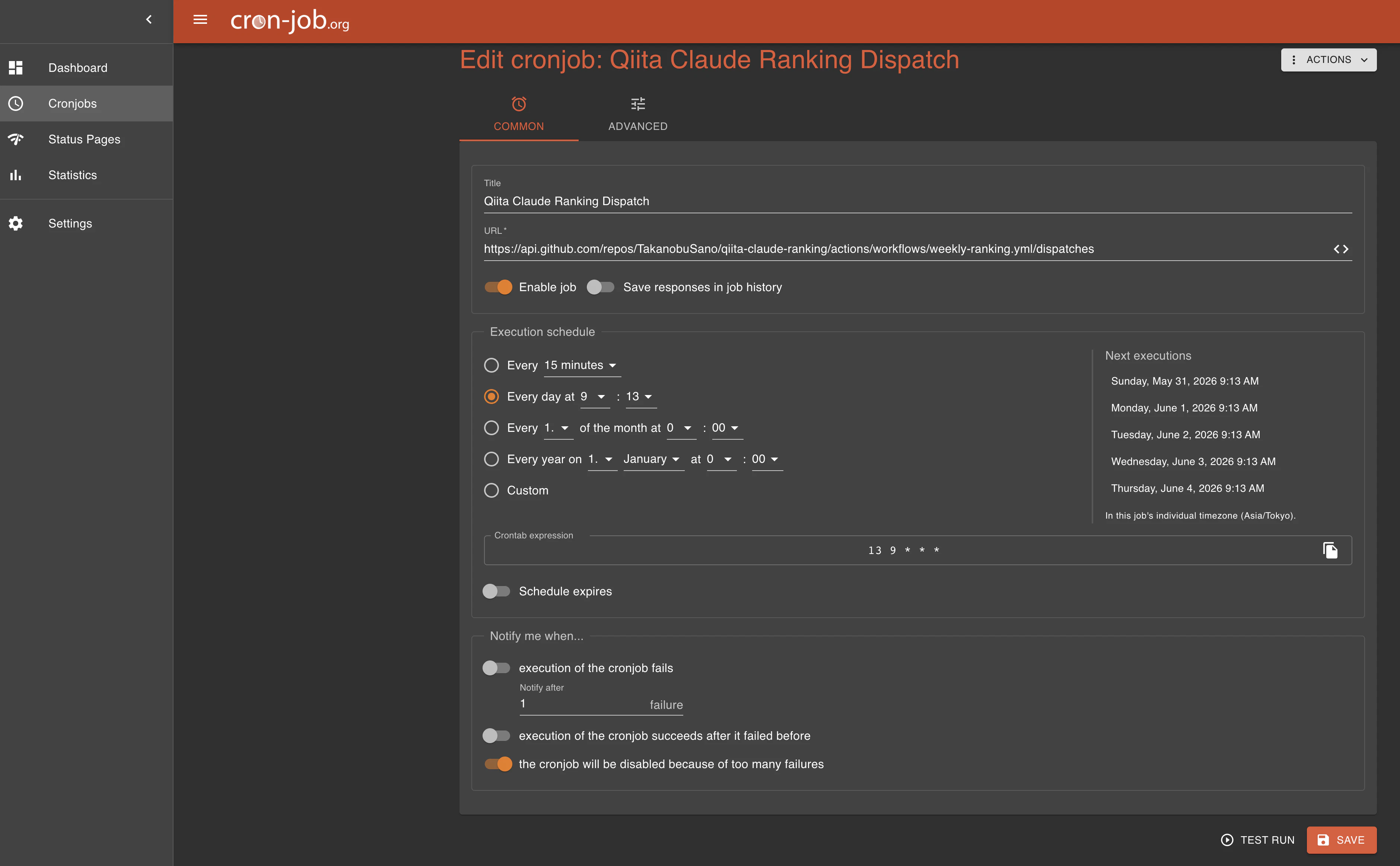Viewport: 1400px width, 866px height.
Task: Open the Settings page
Action: [86, 223]
